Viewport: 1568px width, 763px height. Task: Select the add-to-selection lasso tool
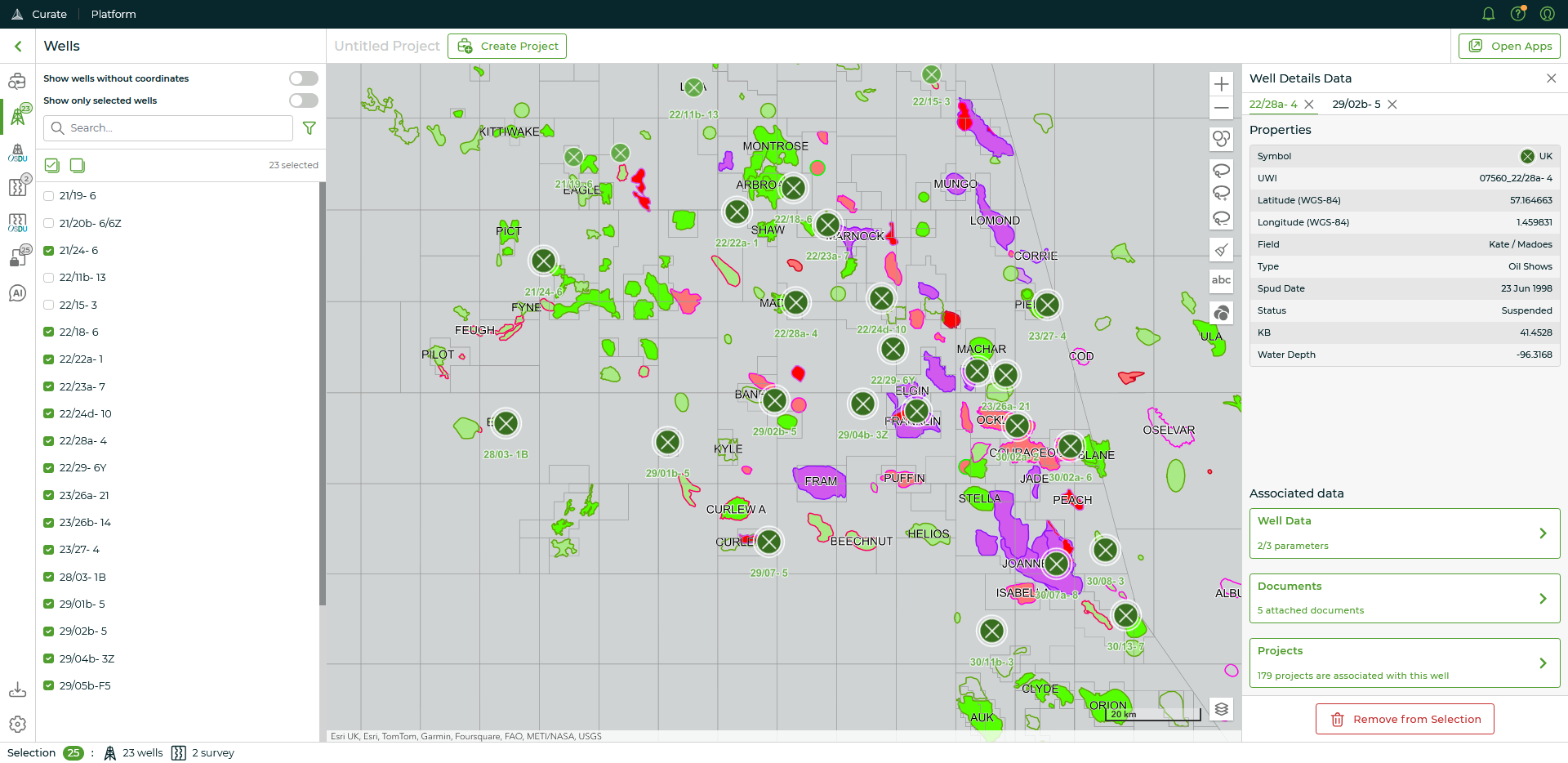click(1222, 194)
